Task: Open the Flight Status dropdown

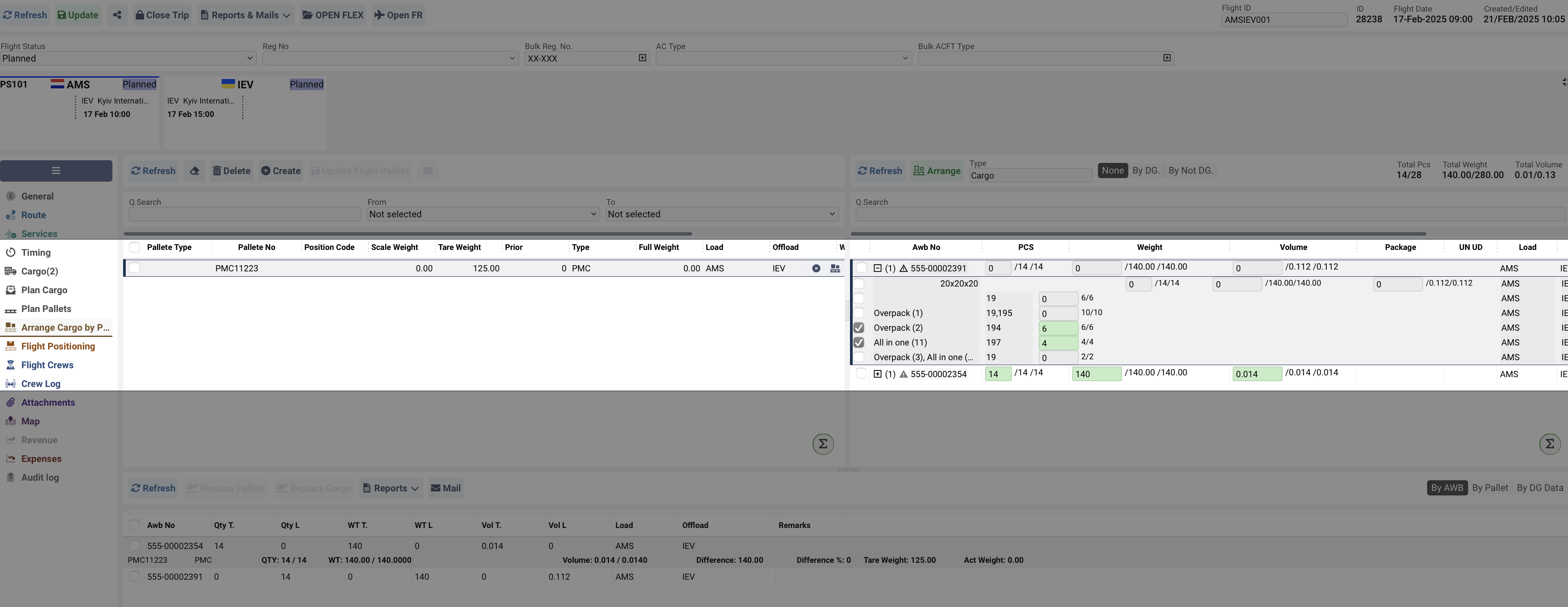Action: (x=128, y=58)
